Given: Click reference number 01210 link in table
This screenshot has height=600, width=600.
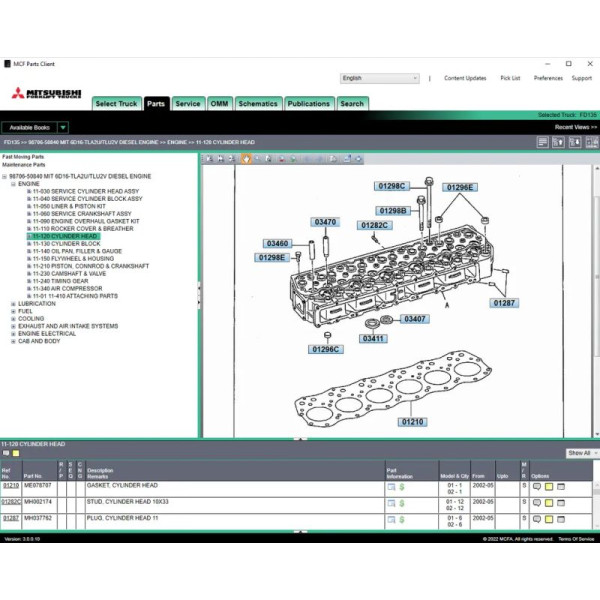Looking at the screenshot, I should coord(10,486).
